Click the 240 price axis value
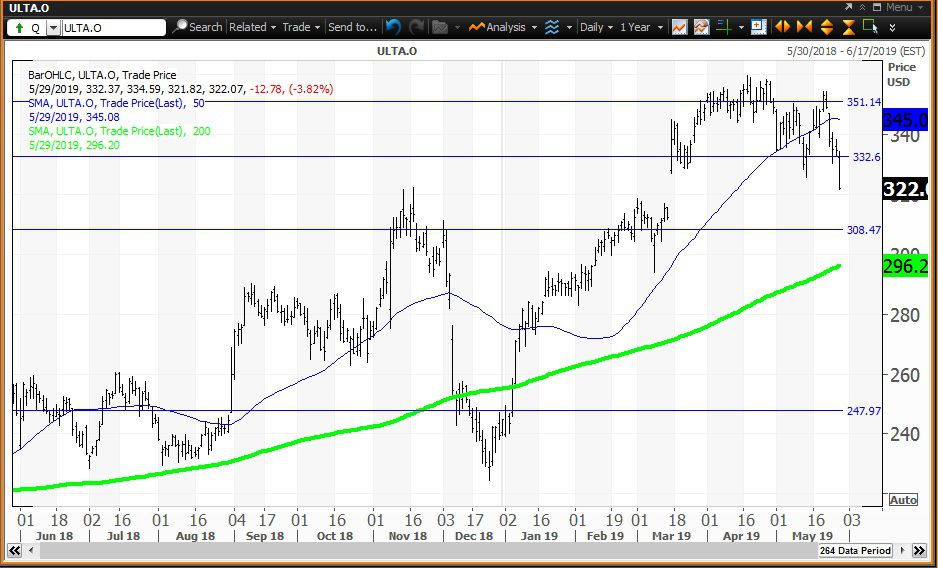Image resolution: width=938 pixels, height=568 pixels. tap(904, 433)
